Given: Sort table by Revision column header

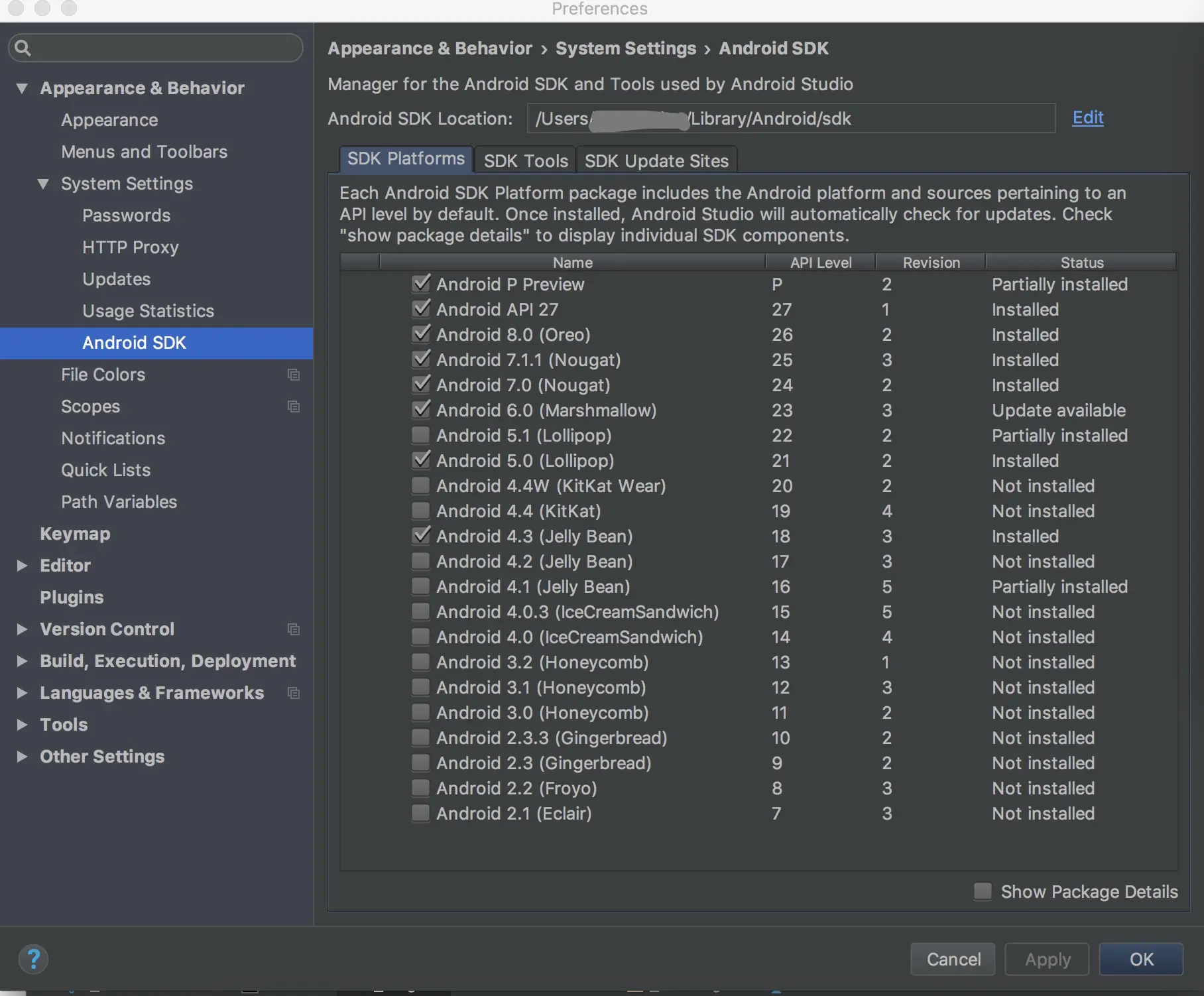Looking at the screenshot, I should tap(931, 263).
